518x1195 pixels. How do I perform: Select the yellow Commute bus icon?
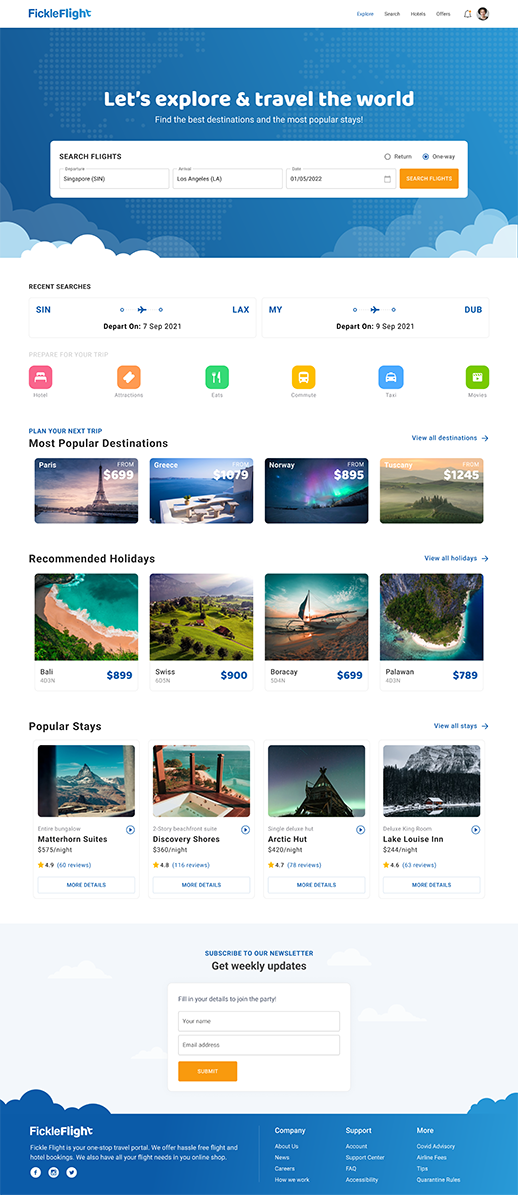303,377
